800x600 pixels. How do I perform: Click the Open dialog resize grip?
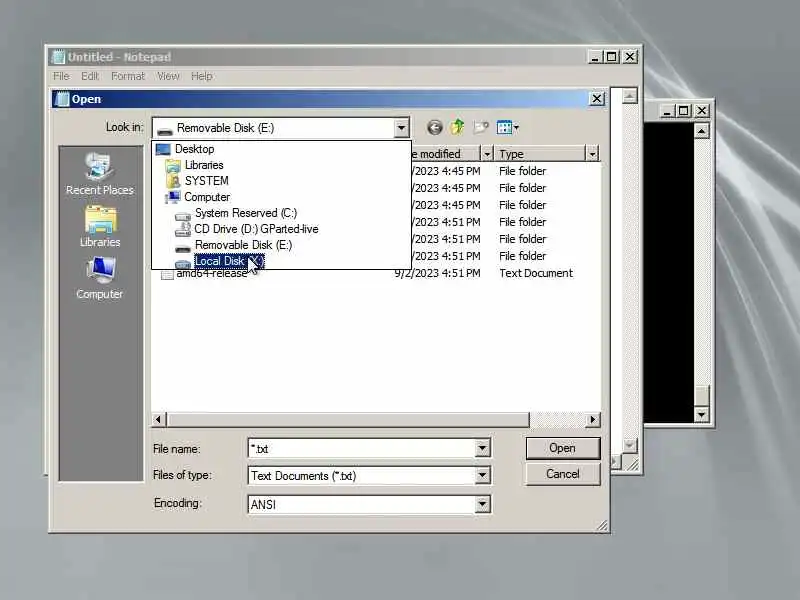click(603, 526)
